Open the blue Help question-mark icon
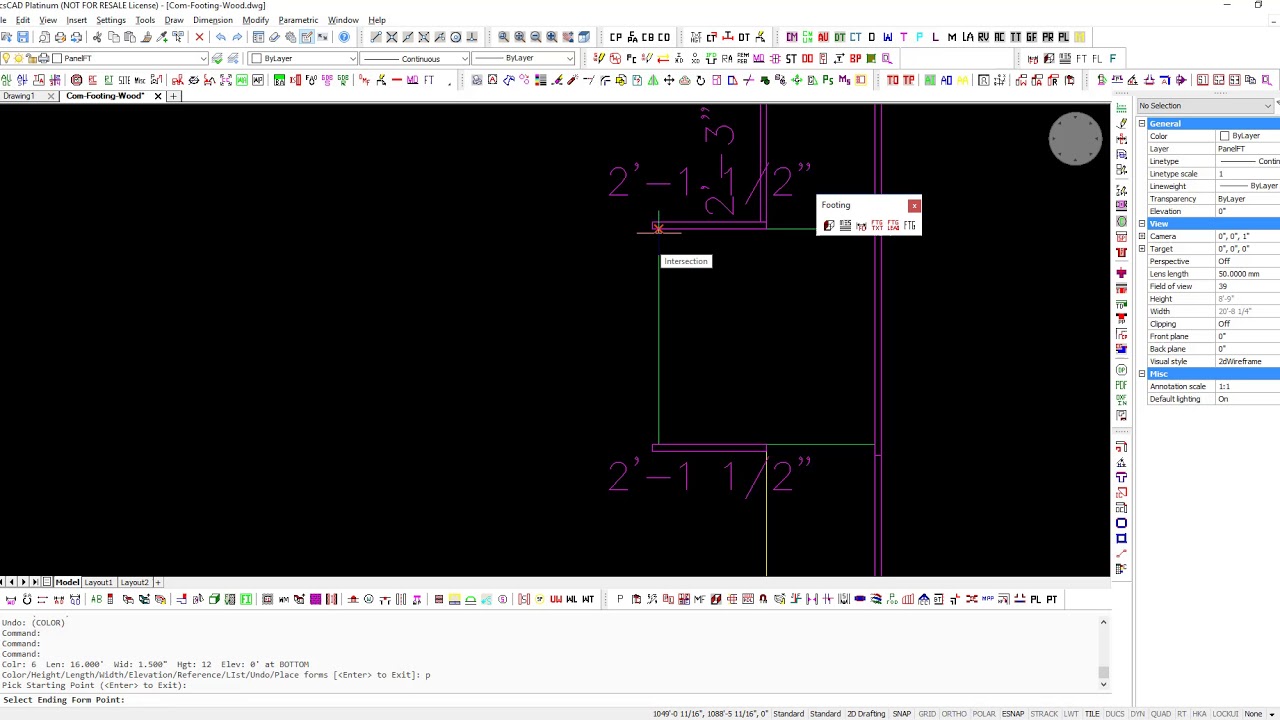Image resolution: width=1280 pixels, height=720 pixels. 344,37
